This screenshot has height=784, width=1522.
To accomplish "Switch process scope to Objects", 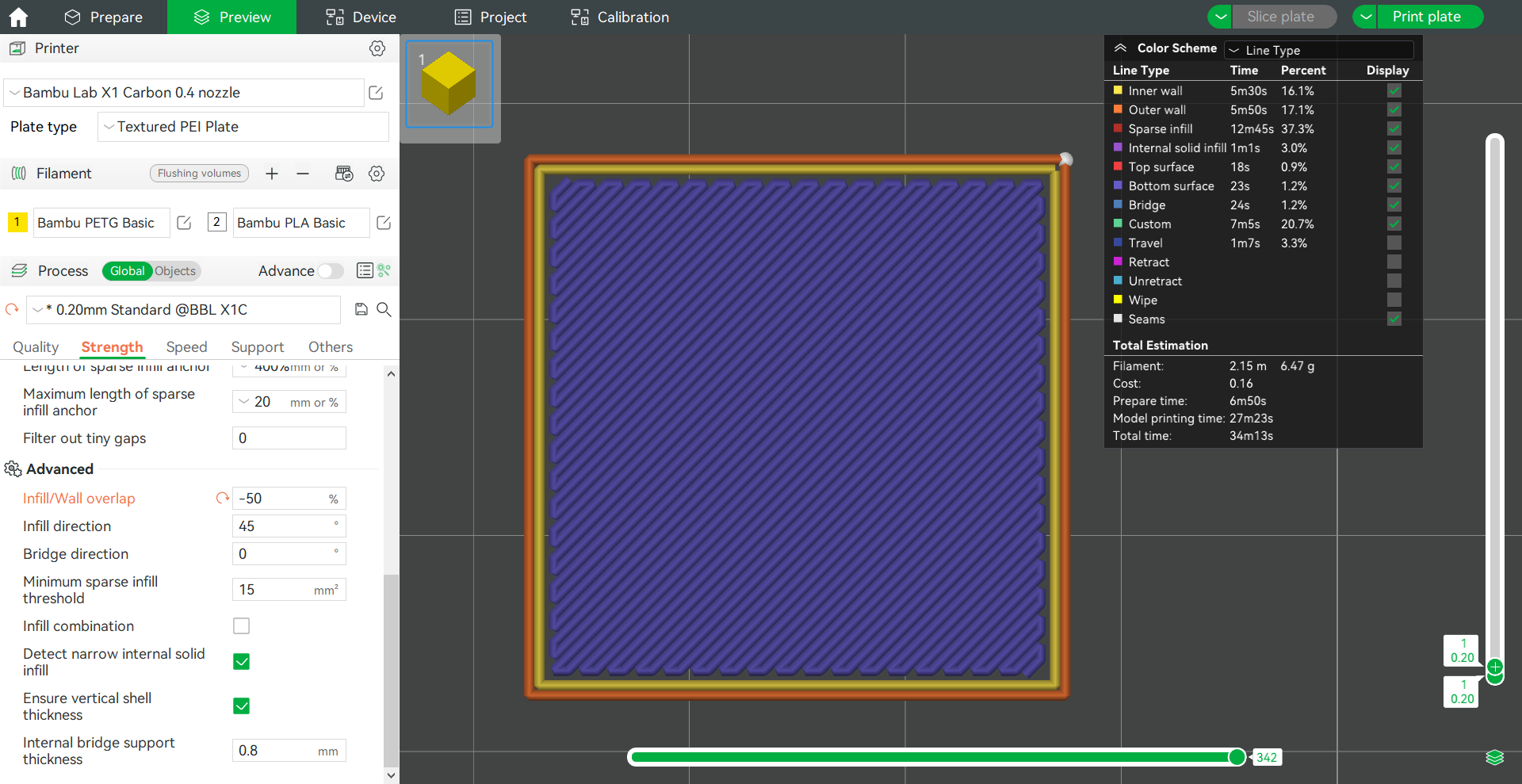I will pyautogui.click(x=175, y=271).
